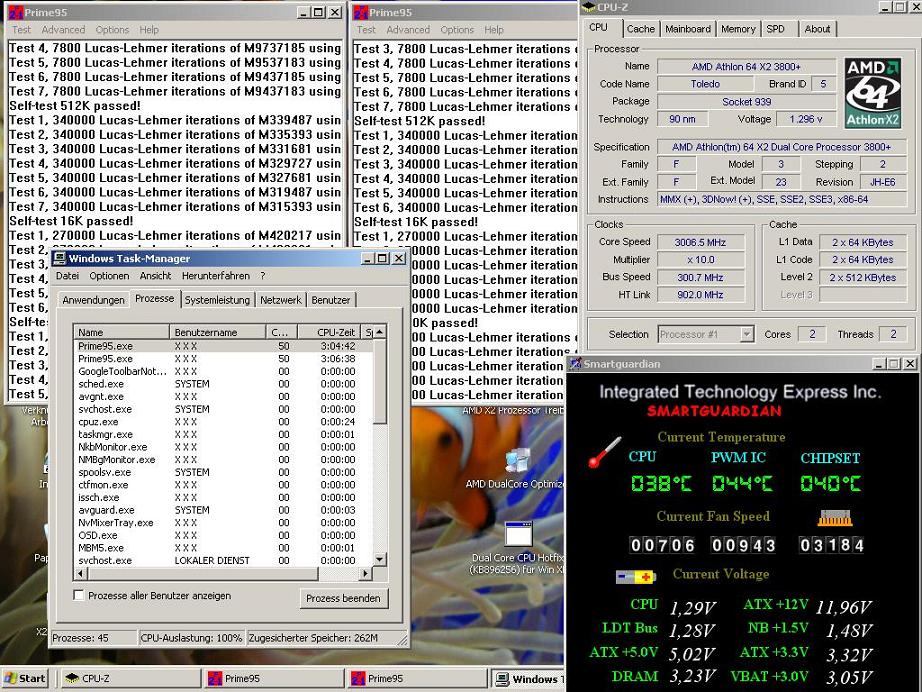Switch to the Benutzer tab

point(330,300)
